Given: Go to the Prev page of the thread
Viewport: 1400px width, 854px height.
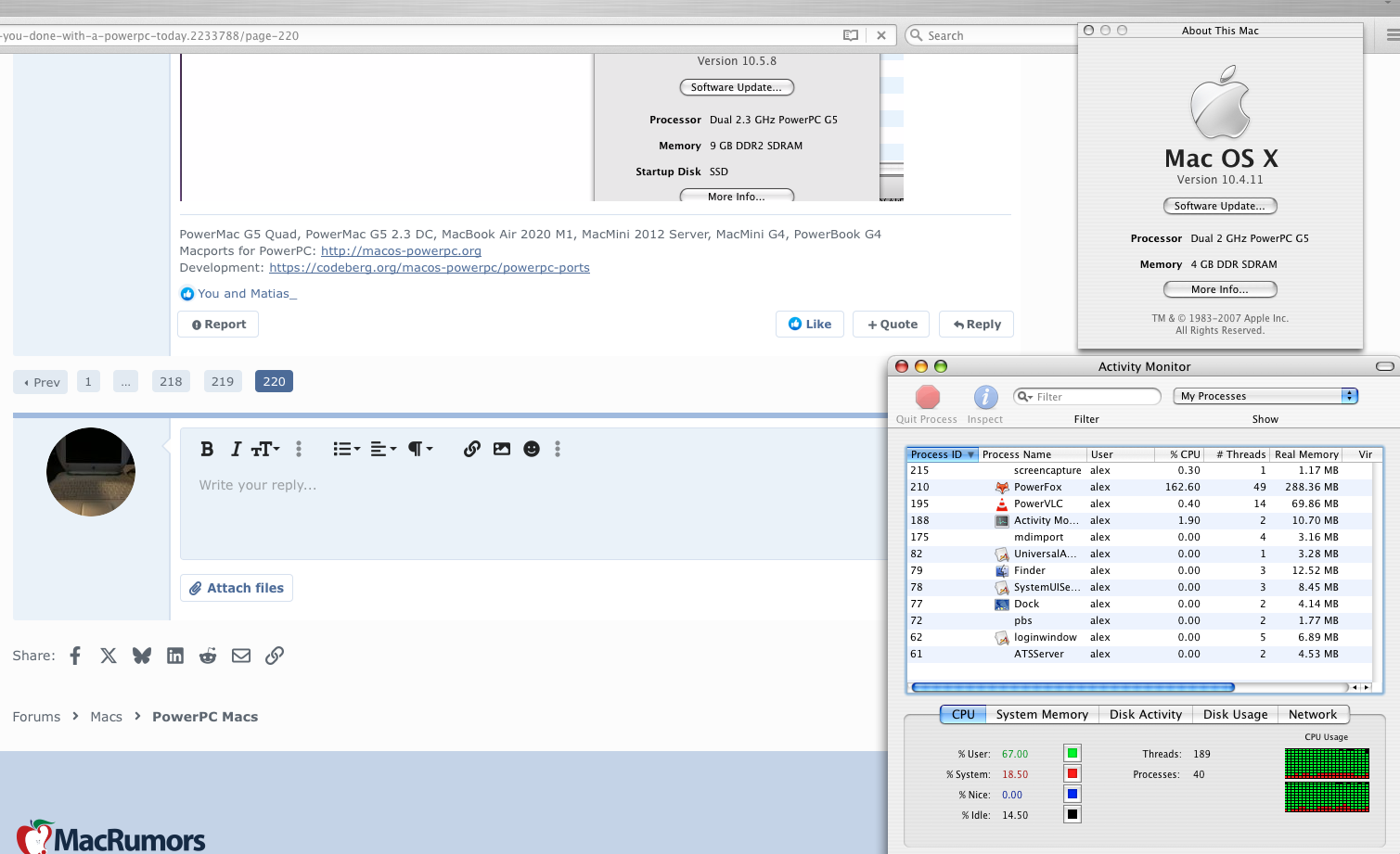Looking at the screenshot, I should (x=41, y=381).
